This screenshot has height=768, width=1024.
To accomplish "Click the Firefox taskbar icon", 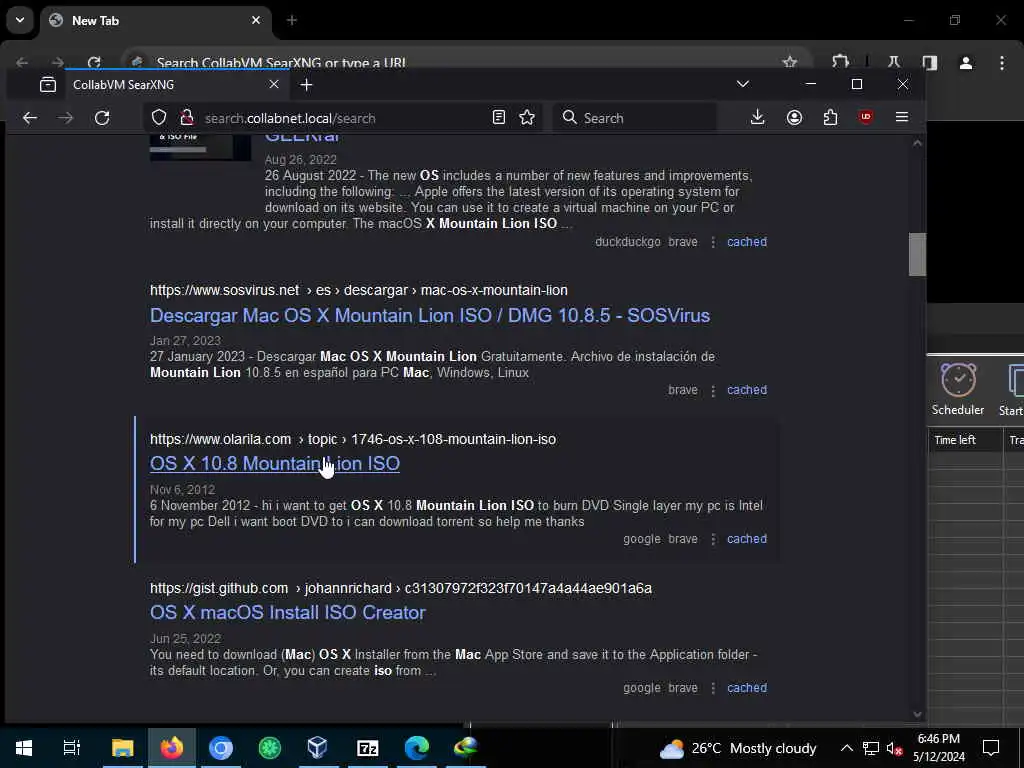I will click(x=172, y=748).
